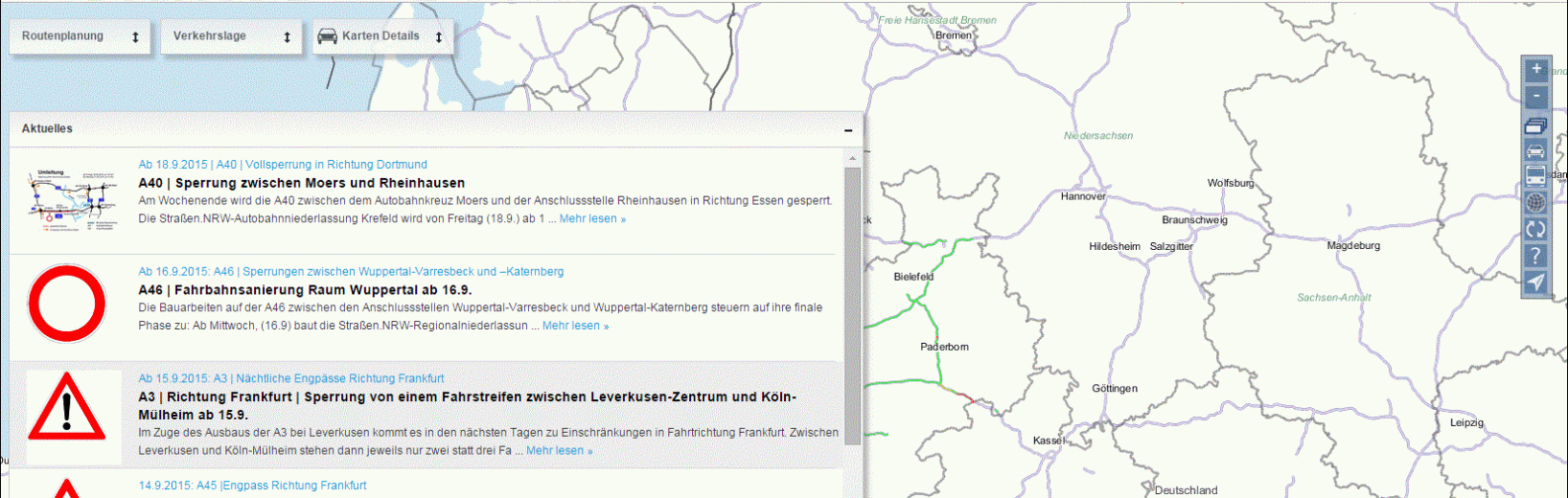Image resolution: width=1568 pixels, height=498 pixels.
Task: Click the Magdeburg label on the map
Action: pos(1353,246)
